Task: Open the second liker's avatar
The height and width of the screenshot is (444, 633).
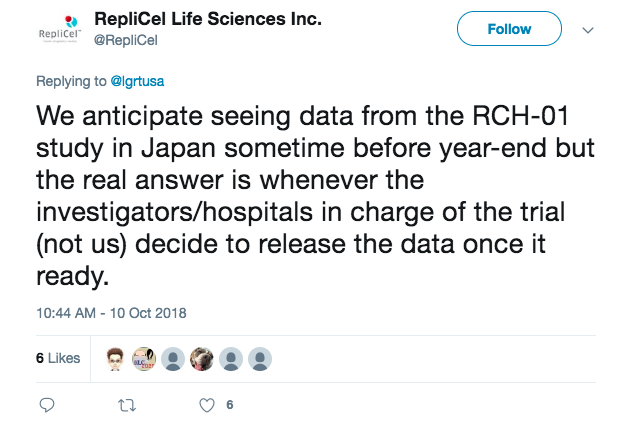Action: coord(144,358)
